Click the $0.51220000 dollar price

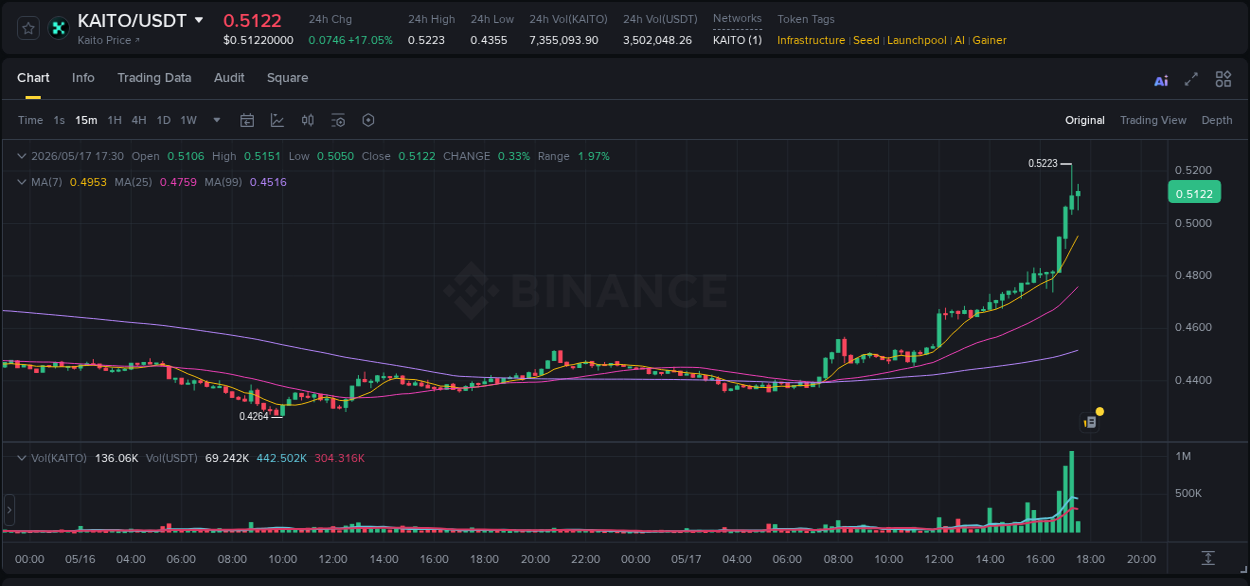tap(258, 40)
